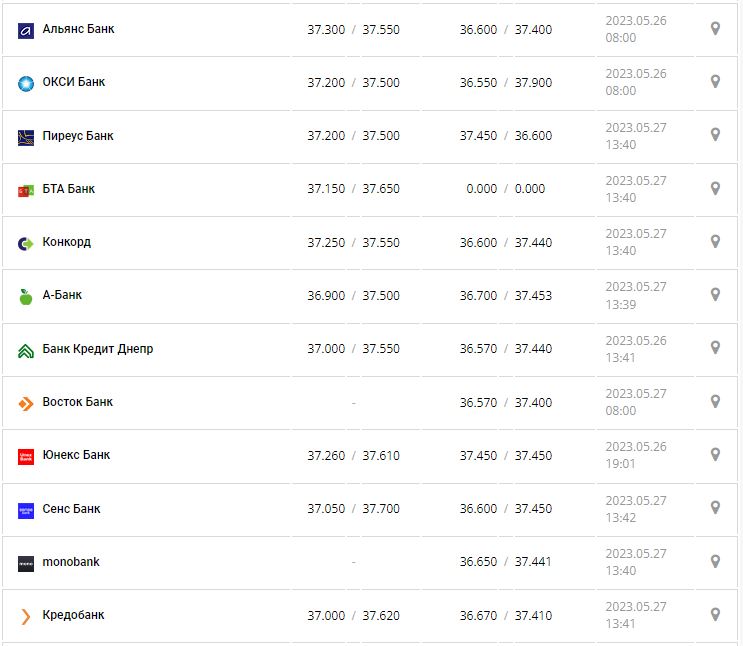This screenshot has width=743, height=646.
Task: Open the Пиреус Банк name link
Action: click(78, 136)
